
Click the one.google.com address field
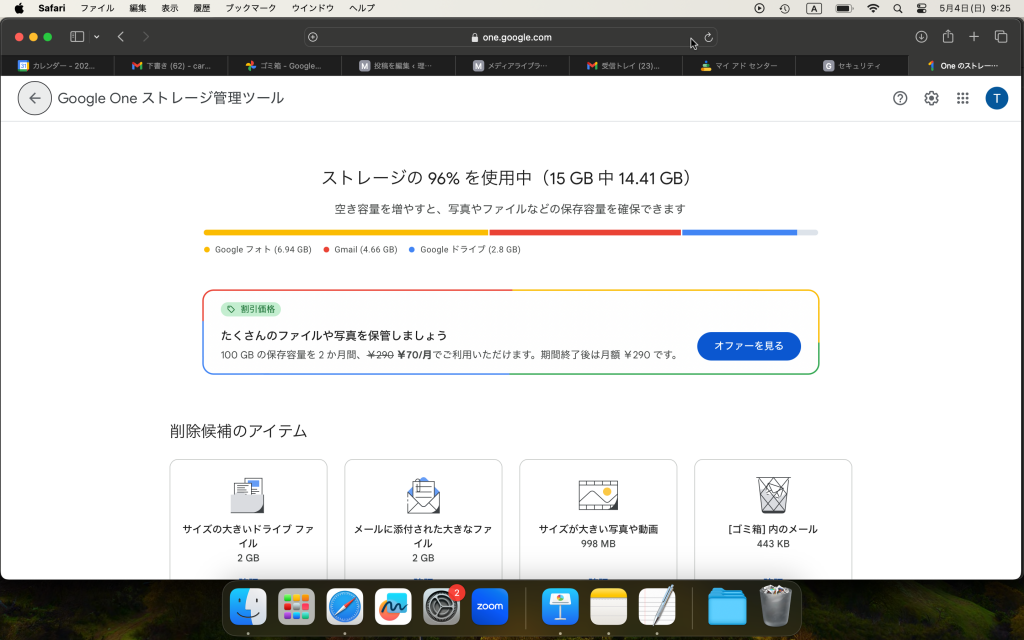511,37
